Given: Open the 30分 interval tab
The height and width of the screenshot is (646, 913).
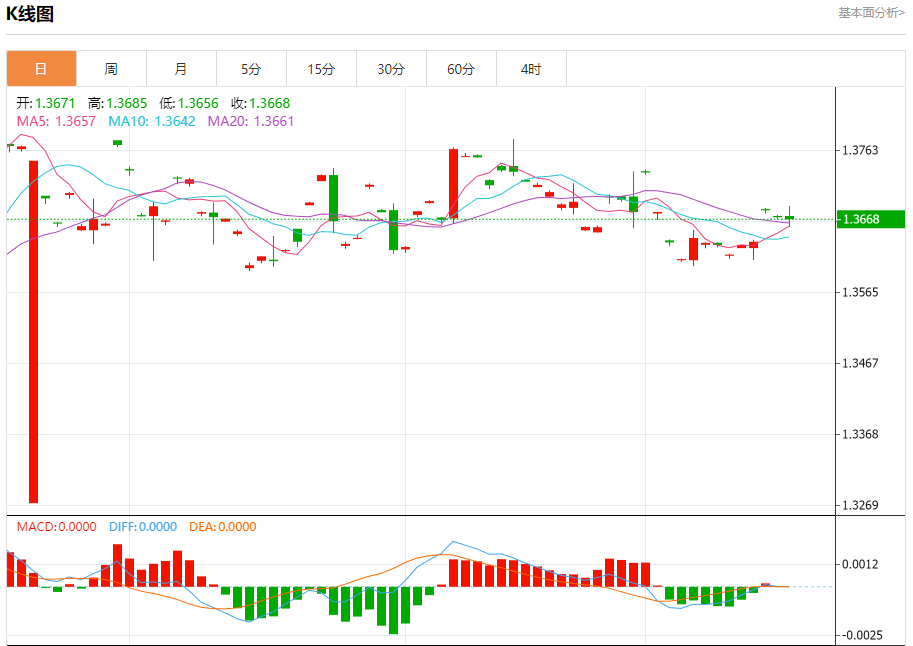Looking at the screenshot, I should pos(391,69).
